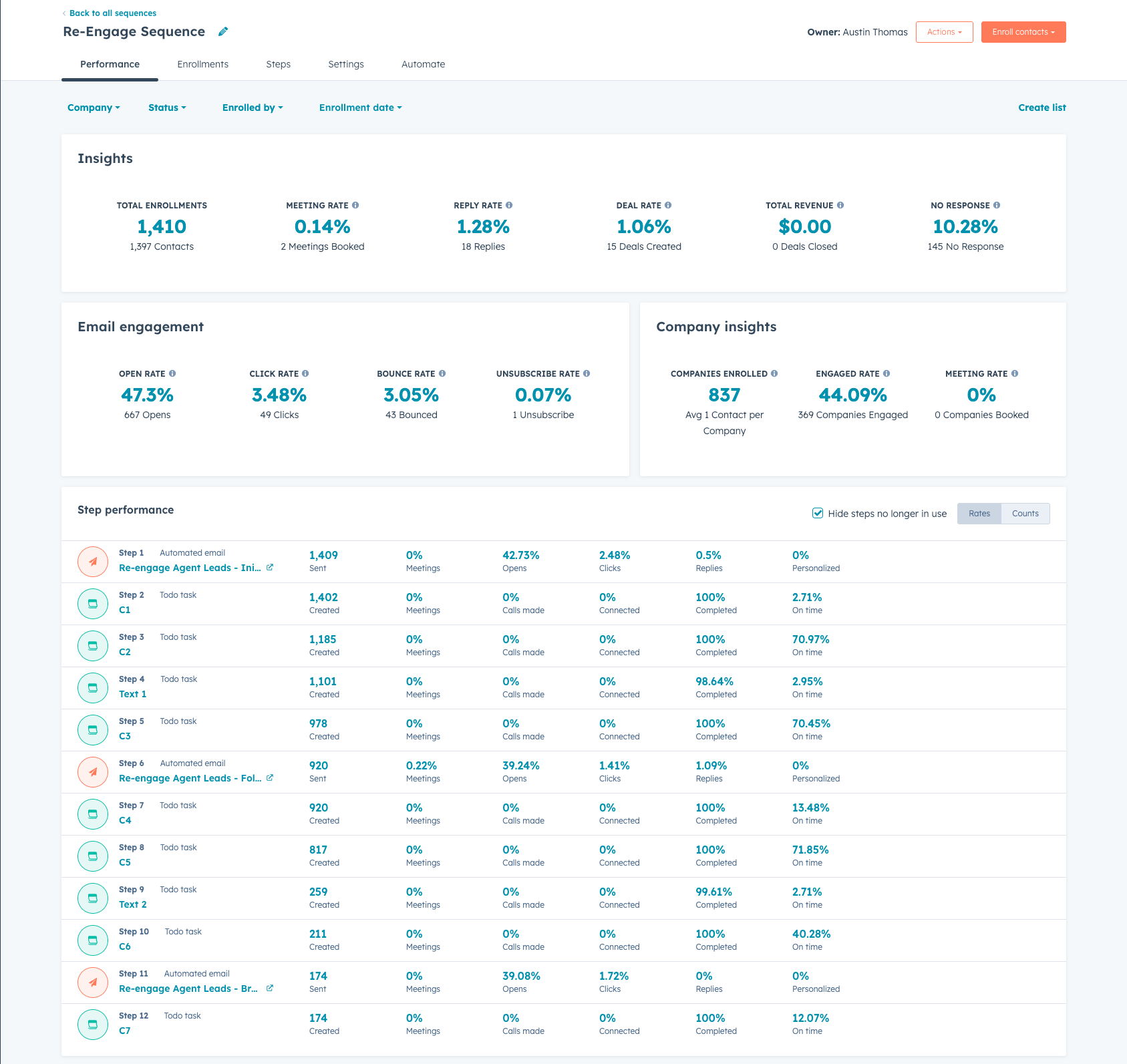Image resolution: width=1127 pixels, height=1064 pixels.
Task: Click the Deal Rate info icon
Action: (x=668, y=205)
